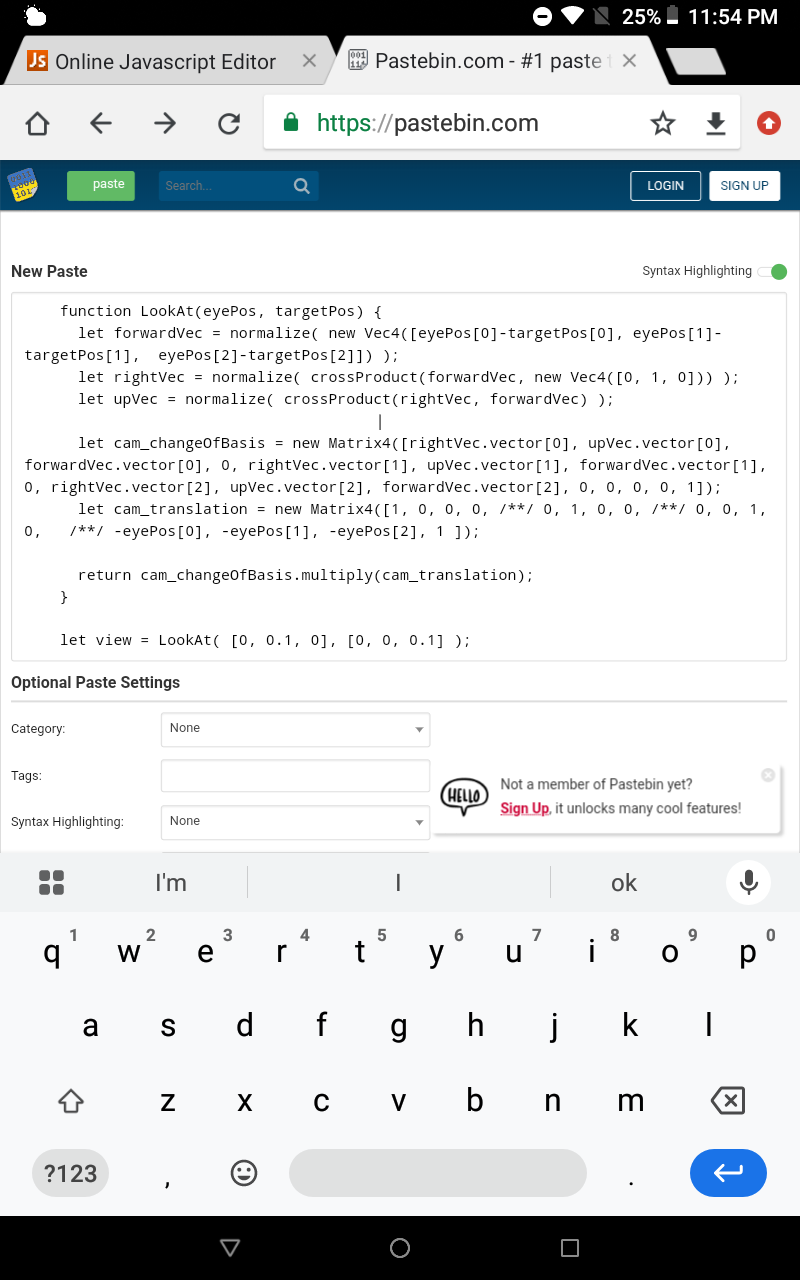This screenshot has height=1280, width=800.
Task: Click inside the Tags input field
Action: coord(295,776)
